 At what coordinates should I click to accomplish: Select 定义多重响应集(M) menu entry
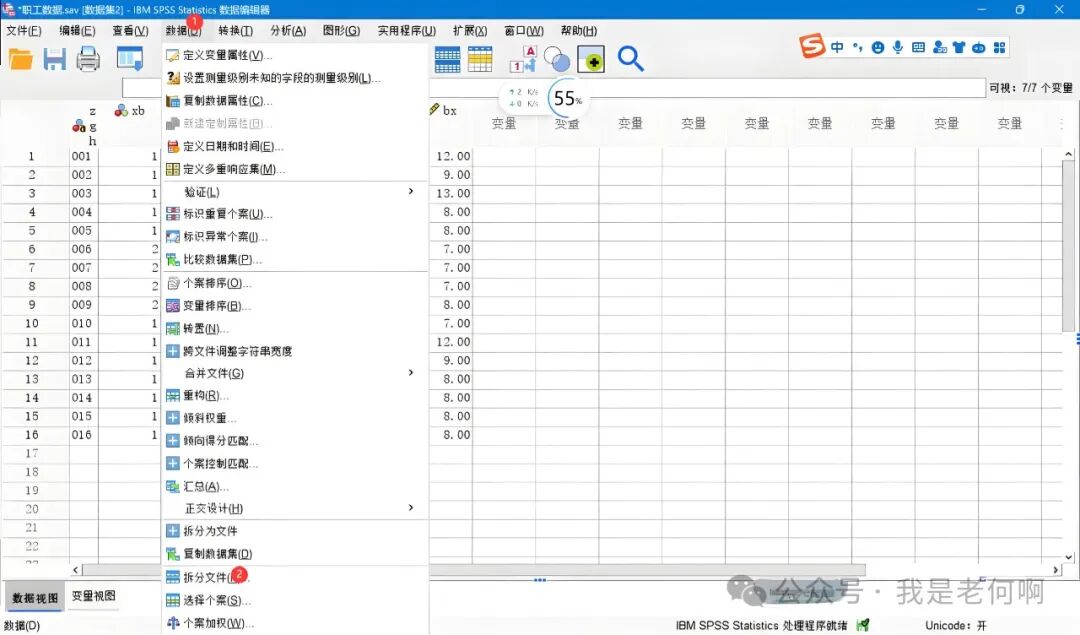tap(295, 169)
